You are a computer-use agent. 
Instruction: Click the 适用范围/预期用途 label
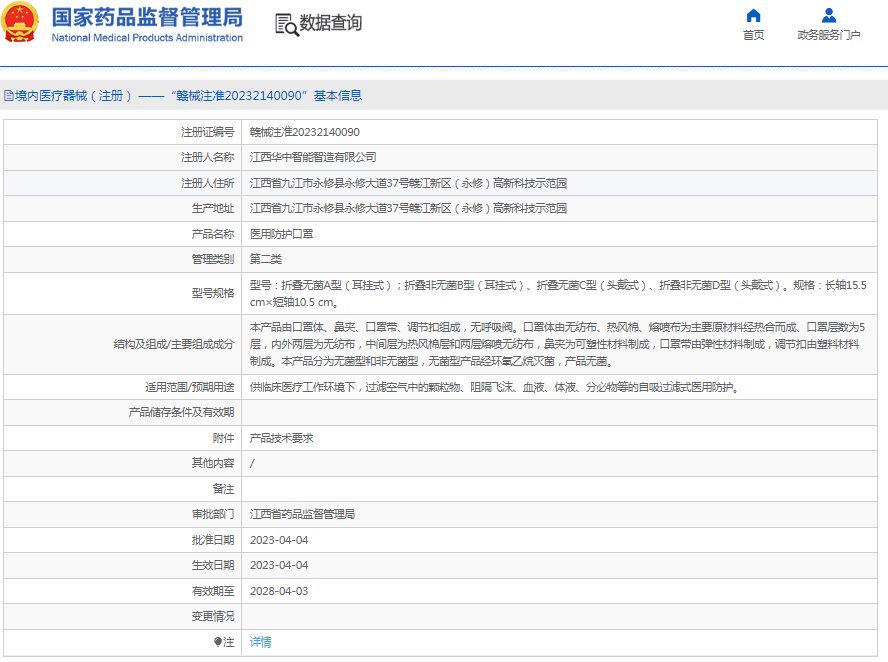coord(189,387)
